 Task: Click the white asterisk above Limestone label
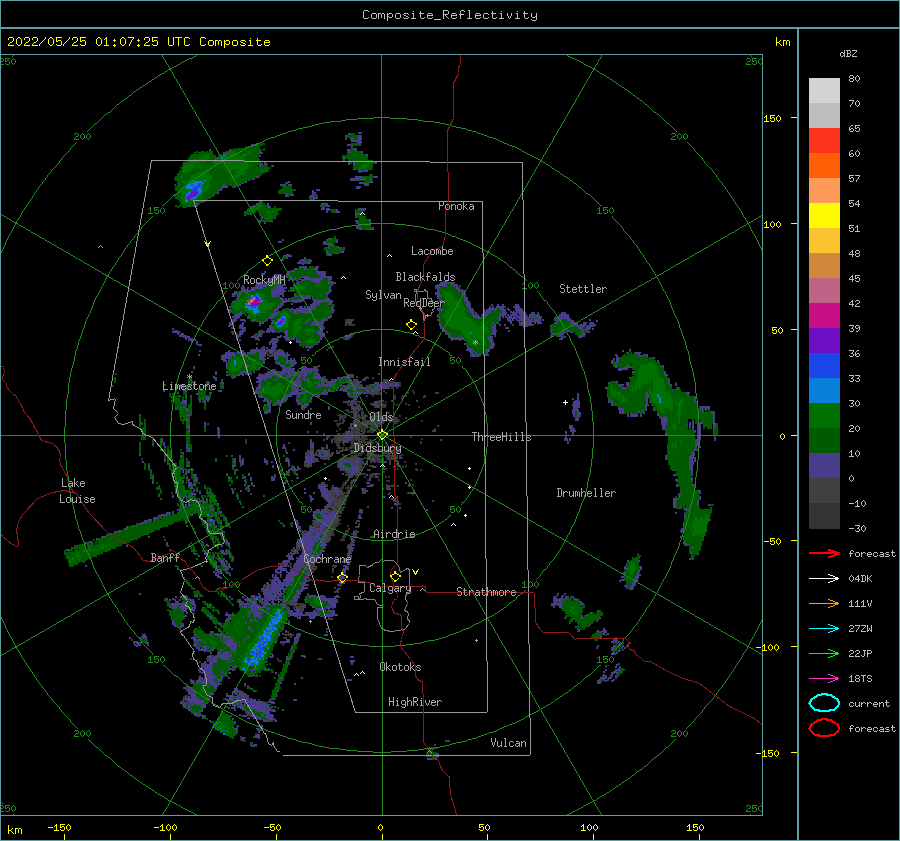coord(189,377)
